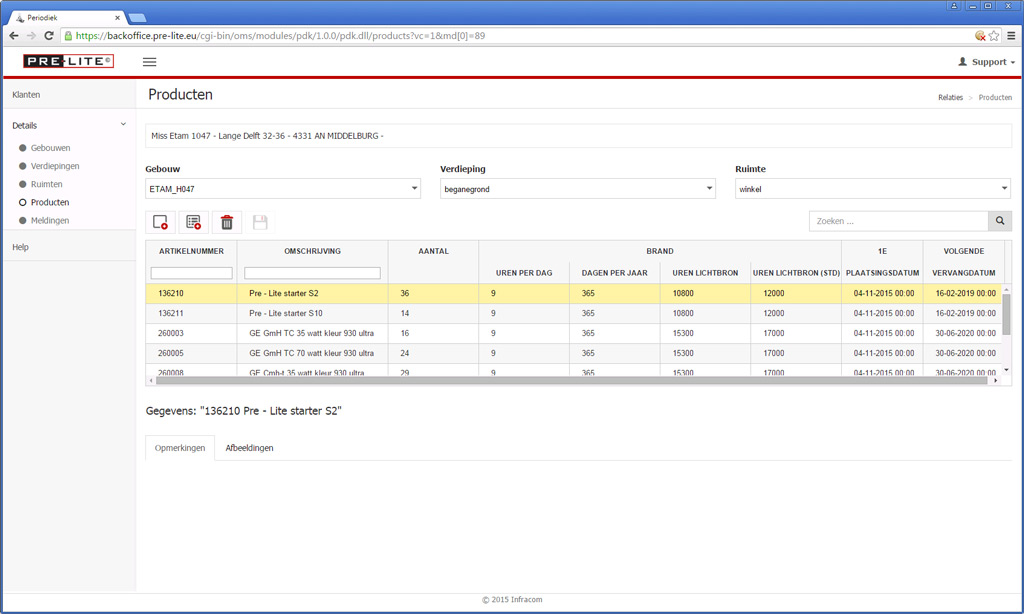
Task: Click the Producten breadcrumb
Action: tap(995, 97)
